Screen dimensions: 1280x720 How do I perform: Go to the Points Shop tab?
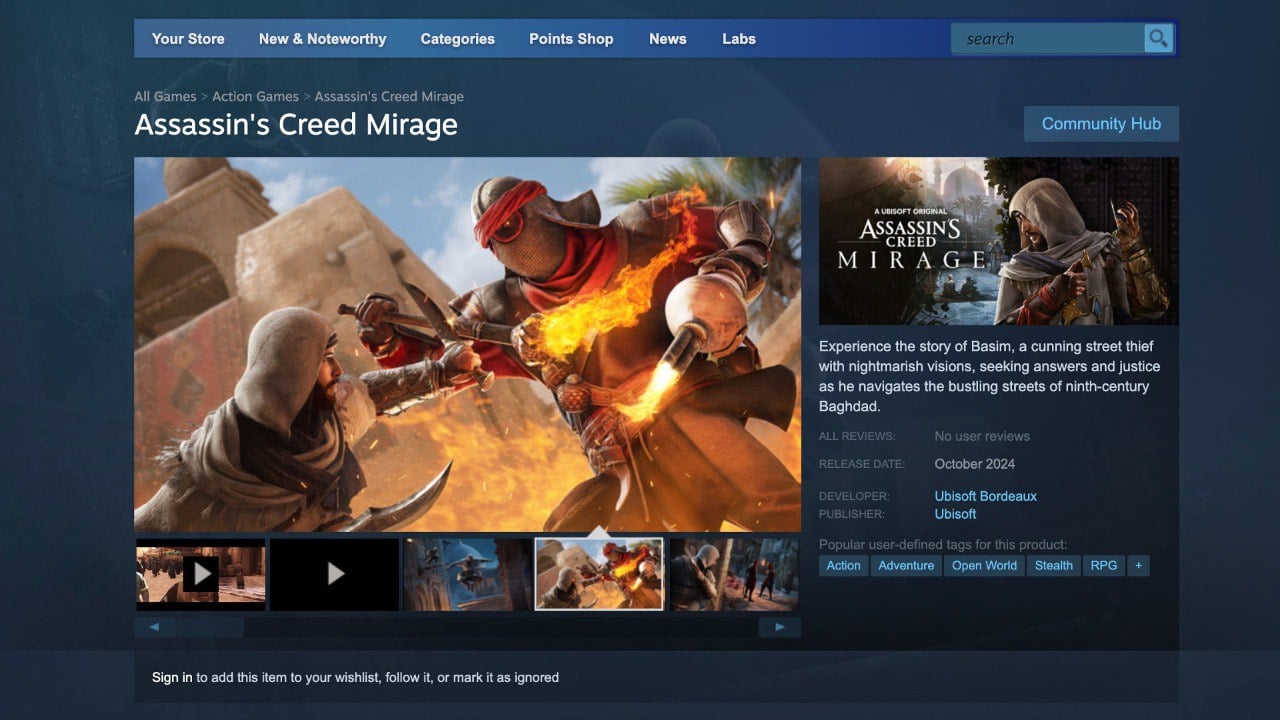tap(571, 39)
